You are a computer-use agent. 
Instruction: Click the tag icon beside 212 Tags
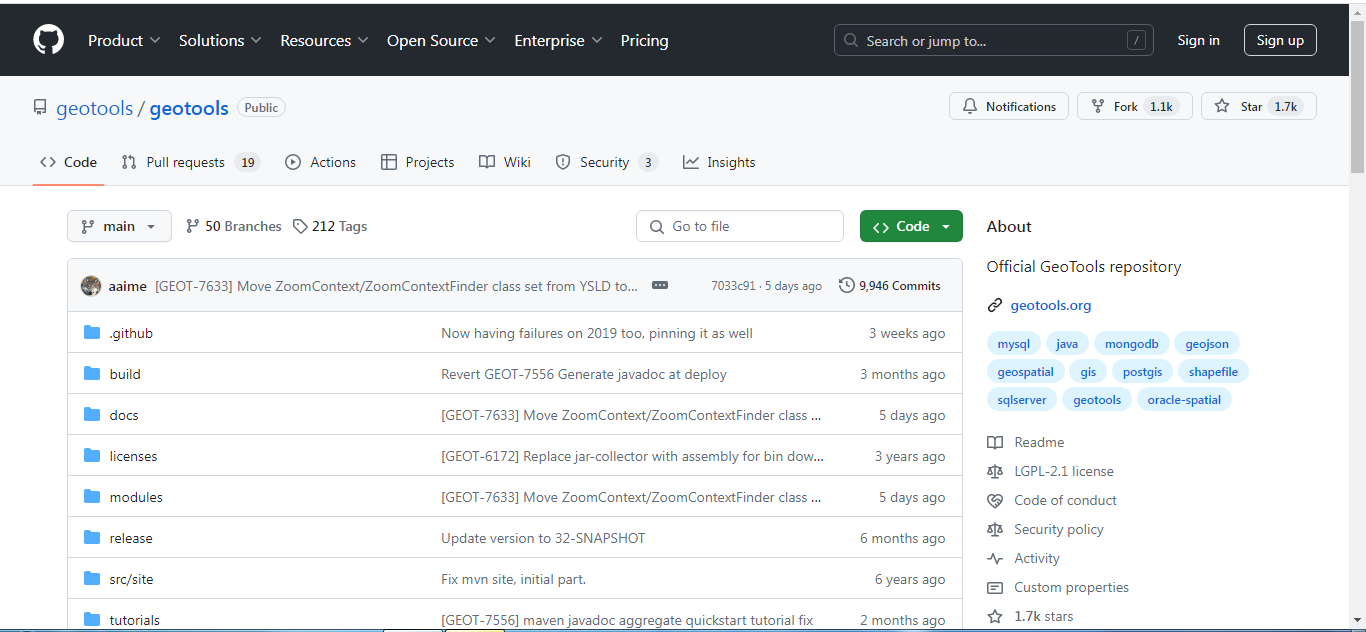pyautogui.click(x=300, y=227)
